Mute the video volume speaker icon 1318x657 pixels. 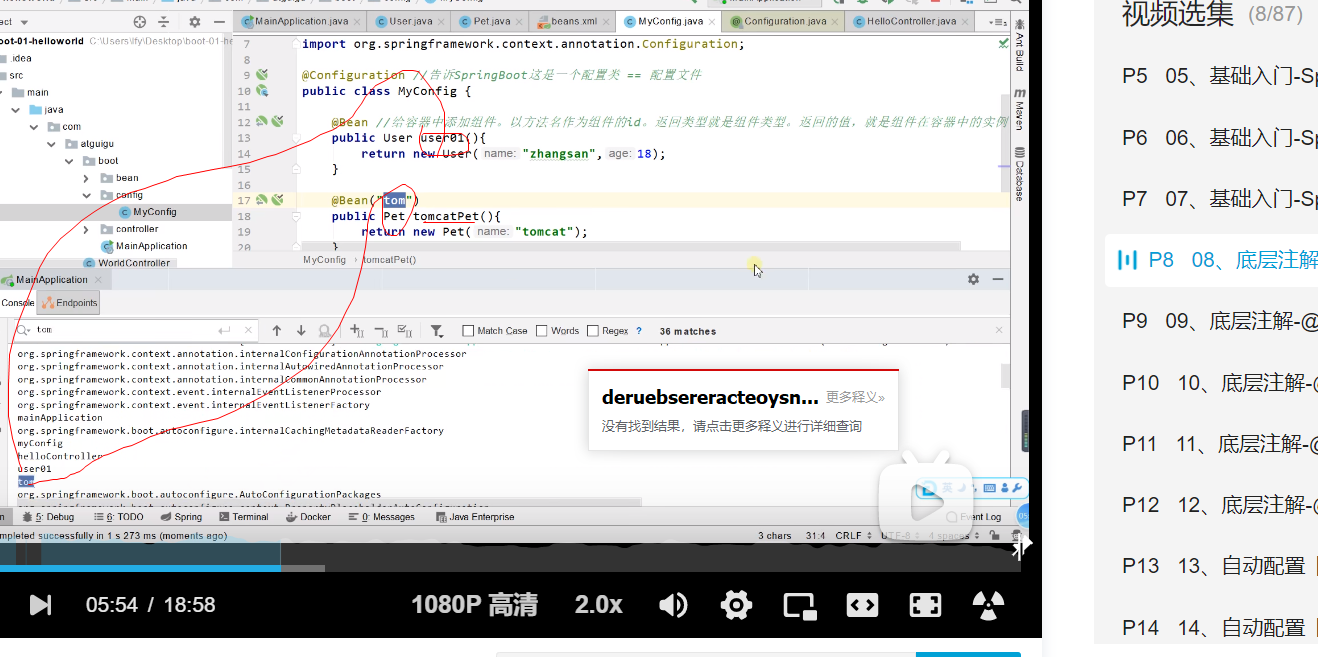pyautogui.click(x=673, y=604)
